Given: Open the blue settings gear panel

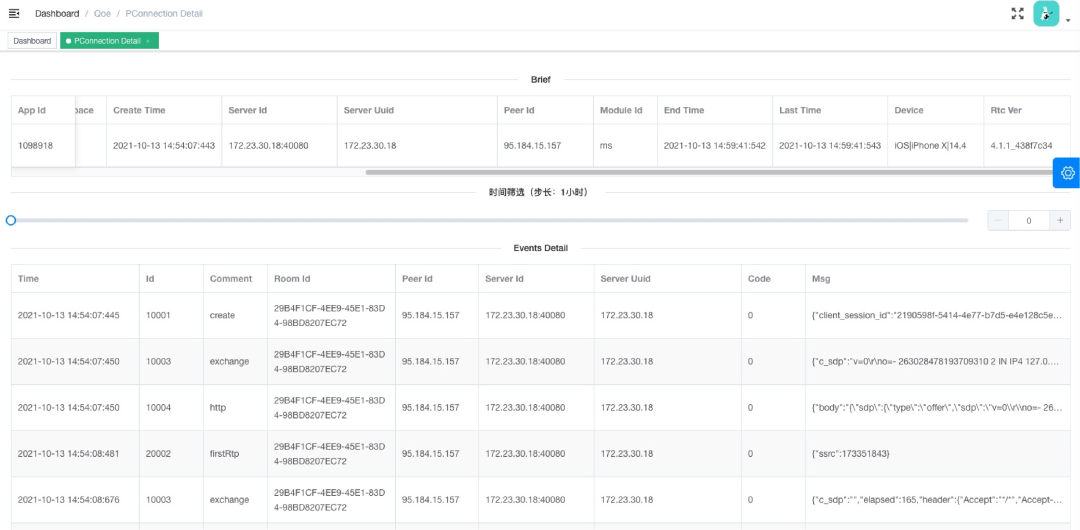Looking at the screenshot, I should tap(1067, 173).
